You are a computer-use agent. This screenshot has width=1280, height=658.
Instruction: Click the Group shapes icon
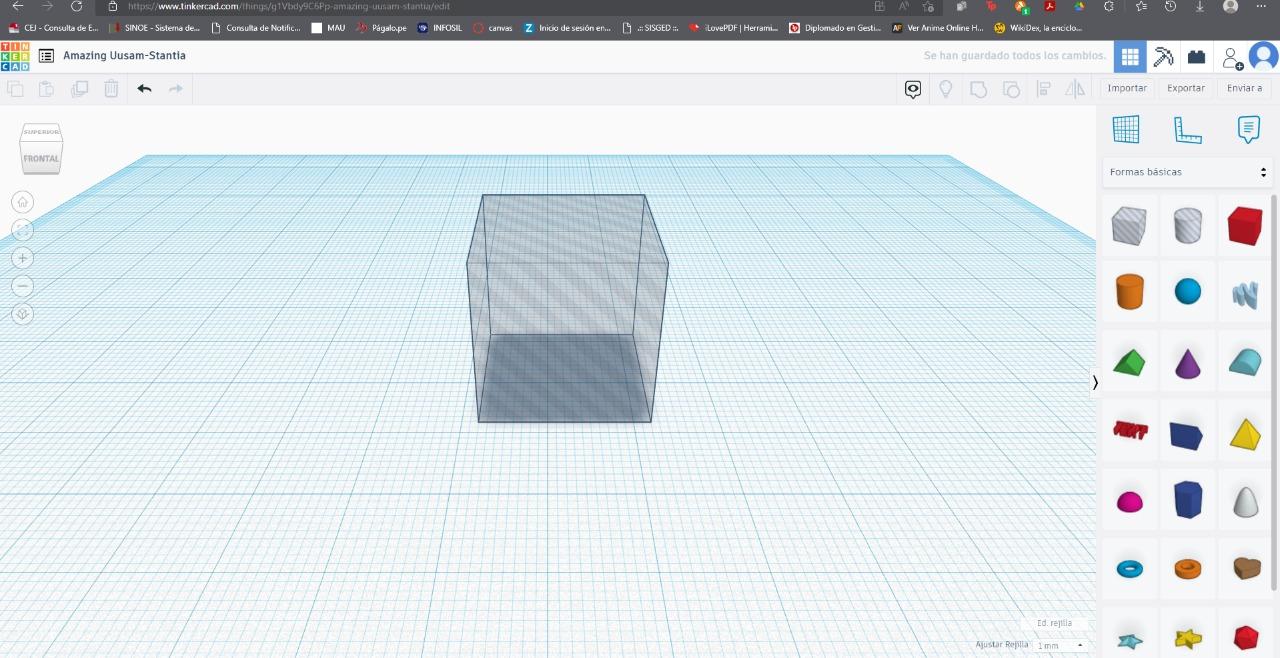[978, 89]
